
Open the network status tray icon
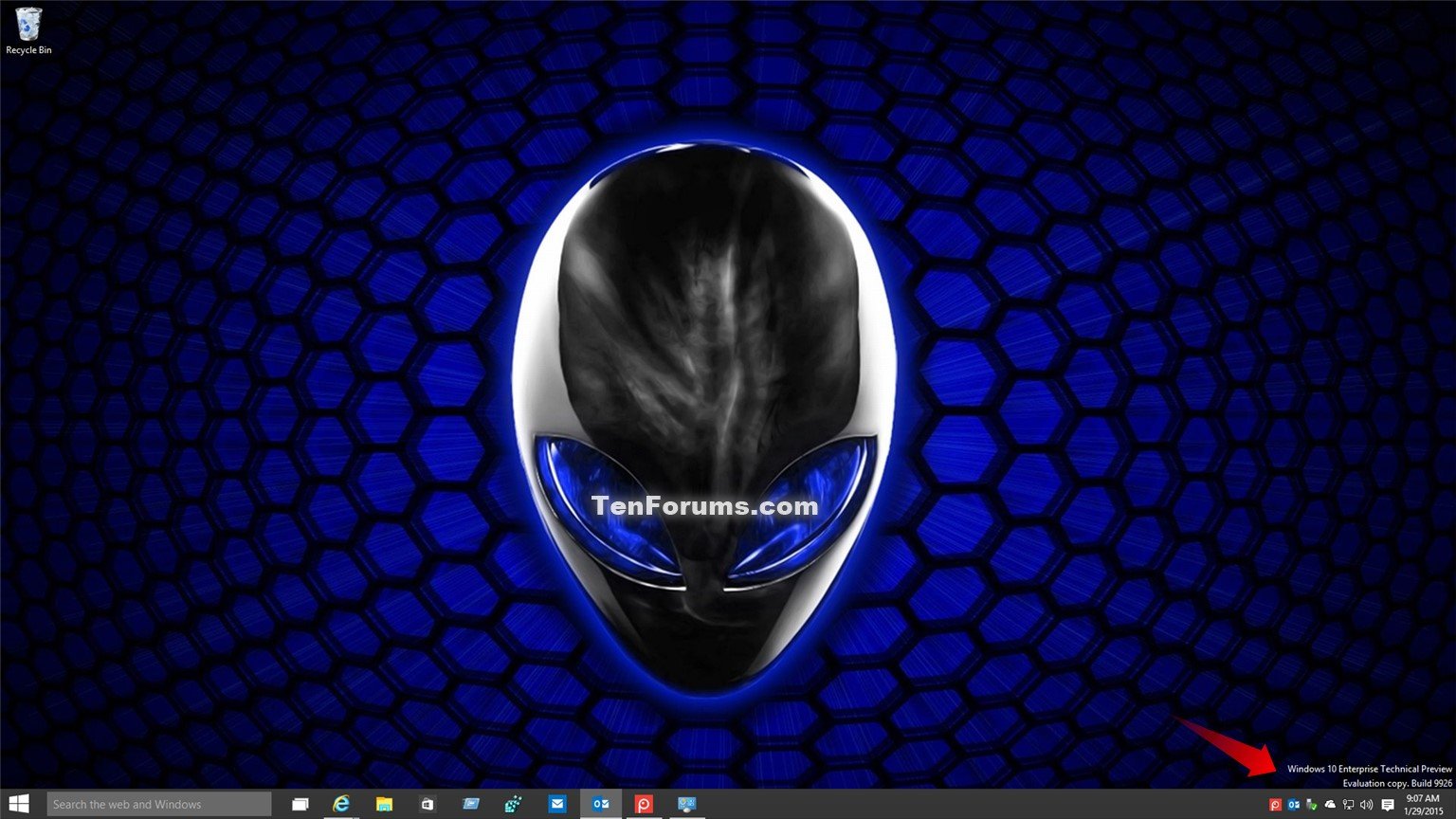[1348, 805]
